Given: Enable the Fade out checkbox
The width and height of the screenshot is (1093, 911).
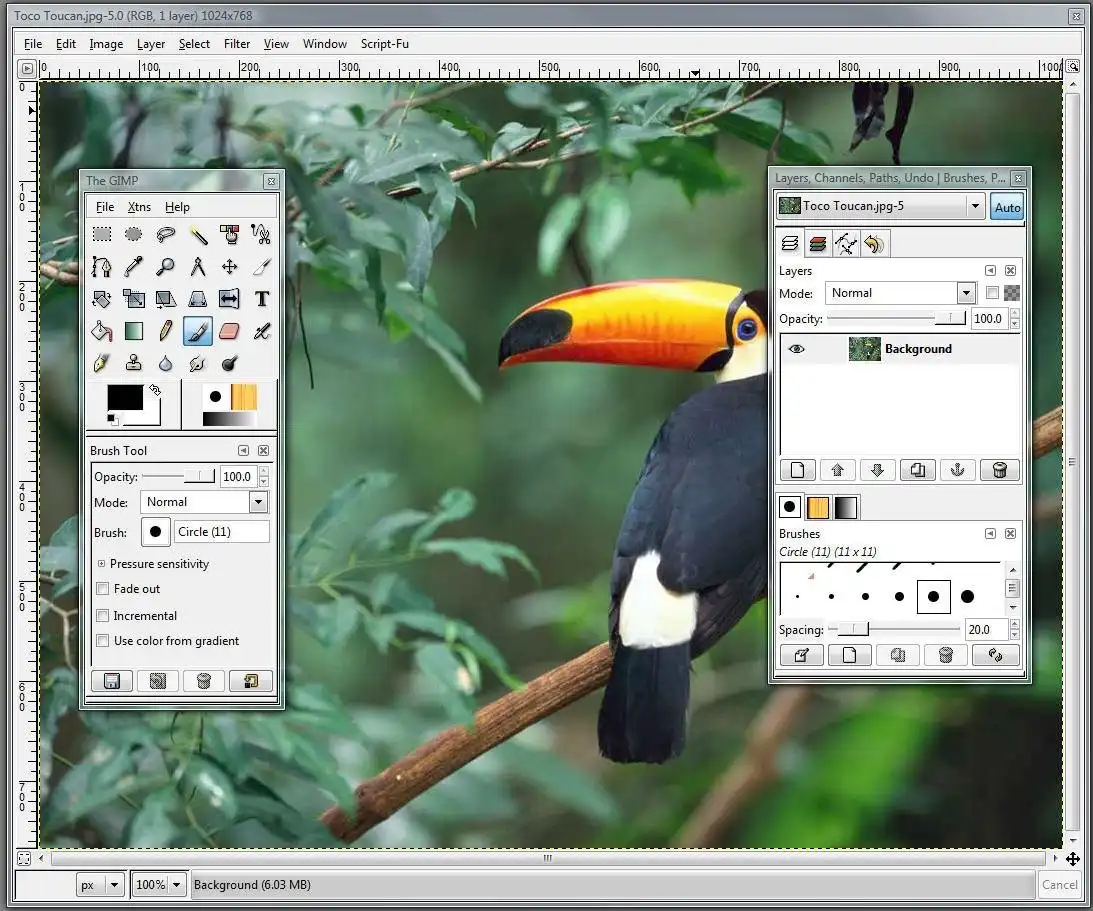Looking at the screenshot, I should 102,589.
